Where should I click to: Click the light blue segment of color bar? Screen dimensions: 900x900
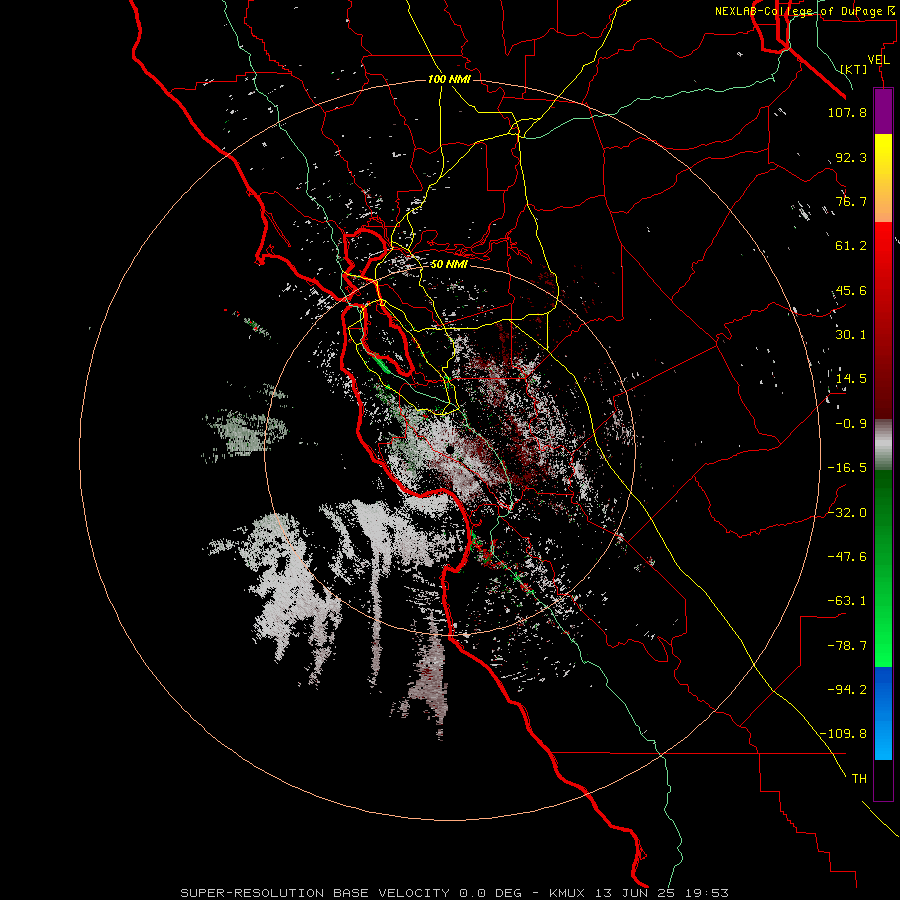(883, 738)
